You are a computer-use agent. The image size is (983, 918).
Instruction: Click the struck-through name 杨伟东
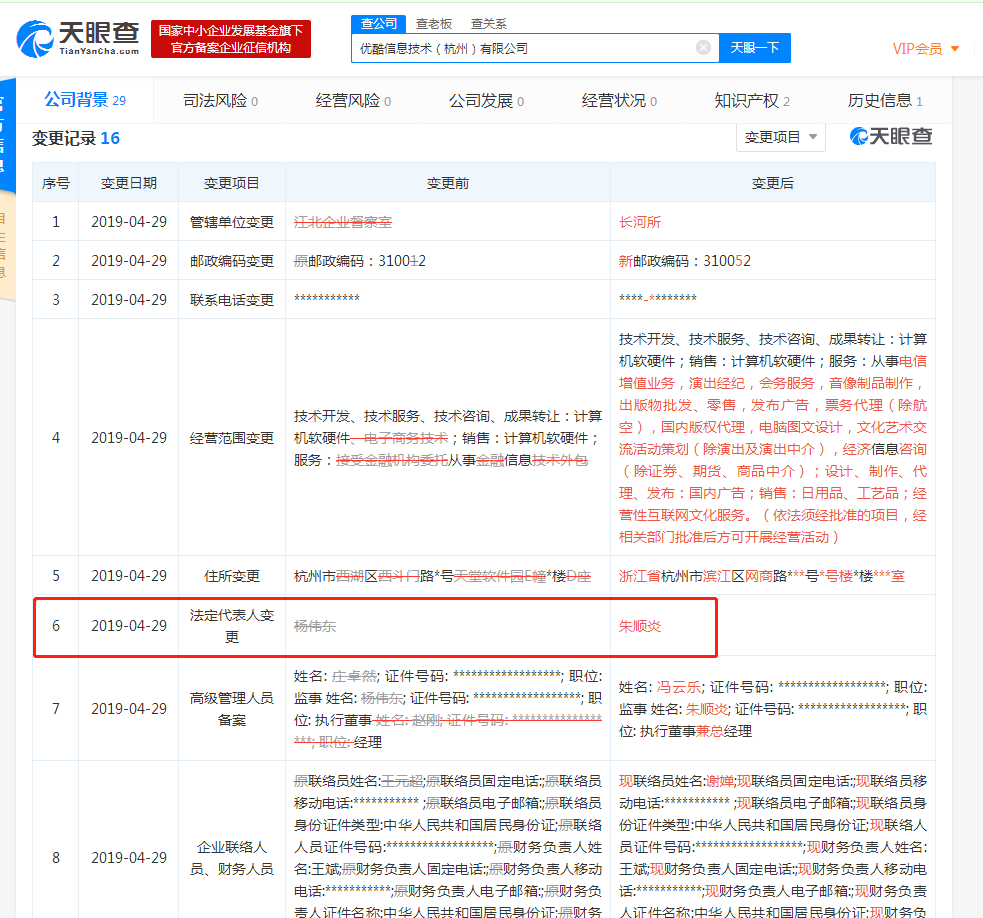click(x=315, y=626)
